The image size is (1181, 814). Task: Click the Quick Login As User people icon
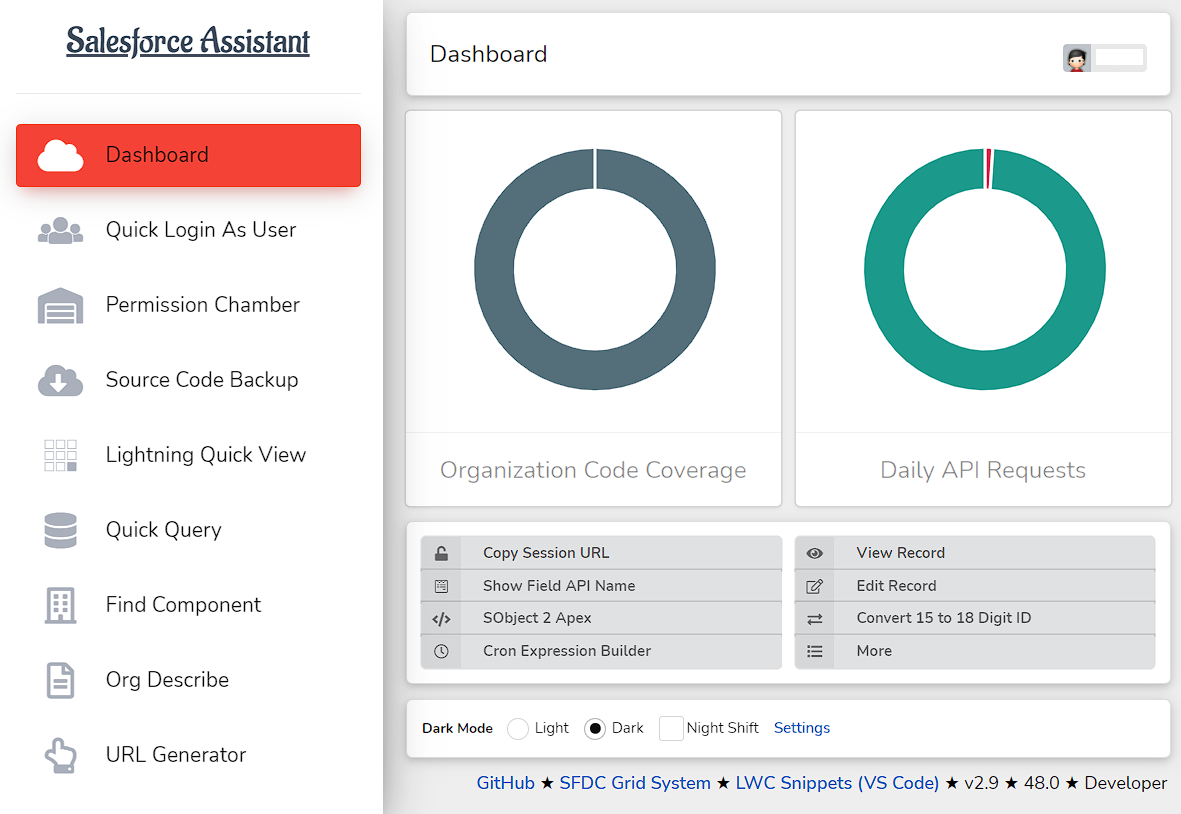pos(60,230)
